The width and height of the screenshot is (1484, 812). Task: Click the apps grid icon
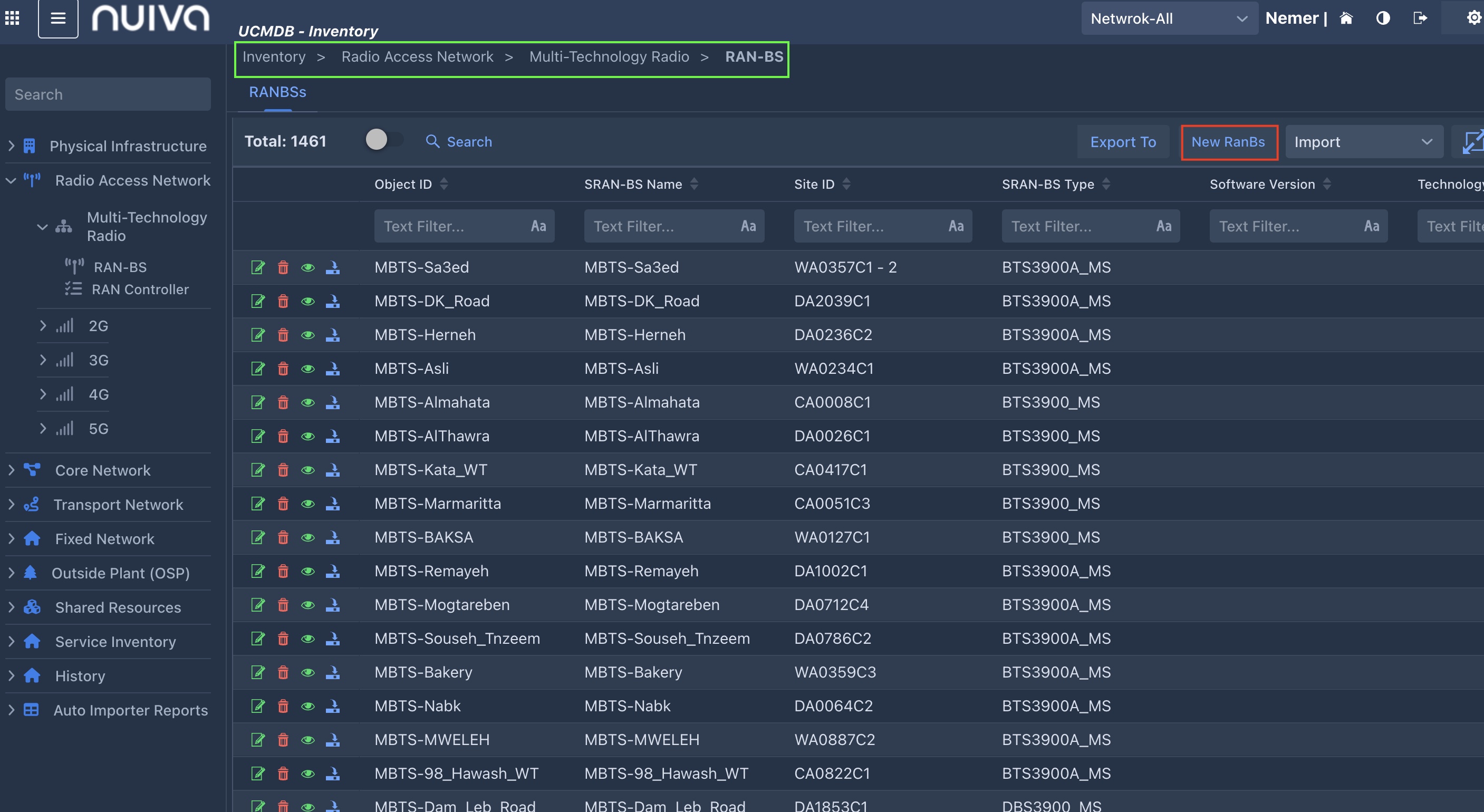click(12, 18)
